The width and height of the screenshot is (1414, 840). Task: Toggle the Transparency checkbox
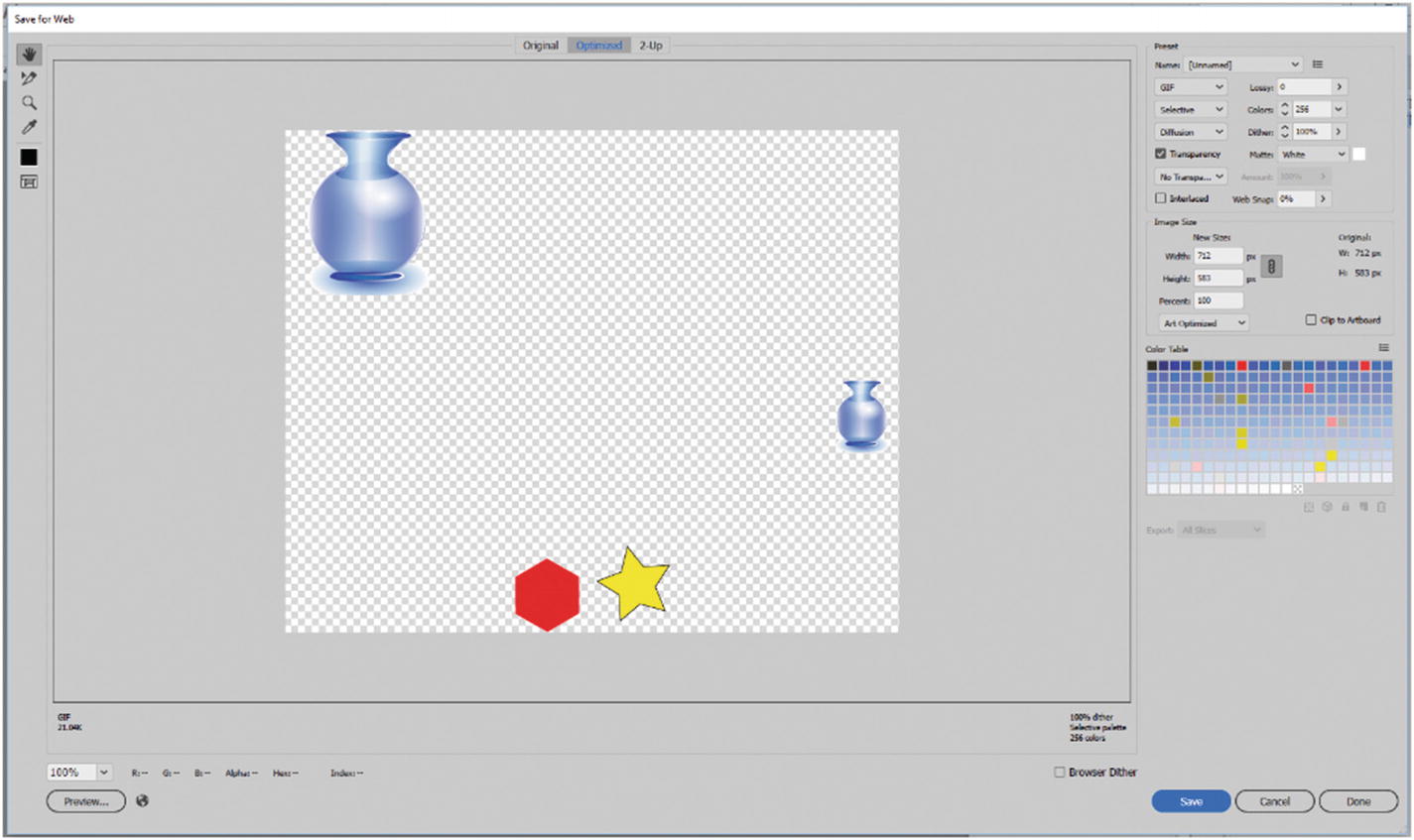1160,155
